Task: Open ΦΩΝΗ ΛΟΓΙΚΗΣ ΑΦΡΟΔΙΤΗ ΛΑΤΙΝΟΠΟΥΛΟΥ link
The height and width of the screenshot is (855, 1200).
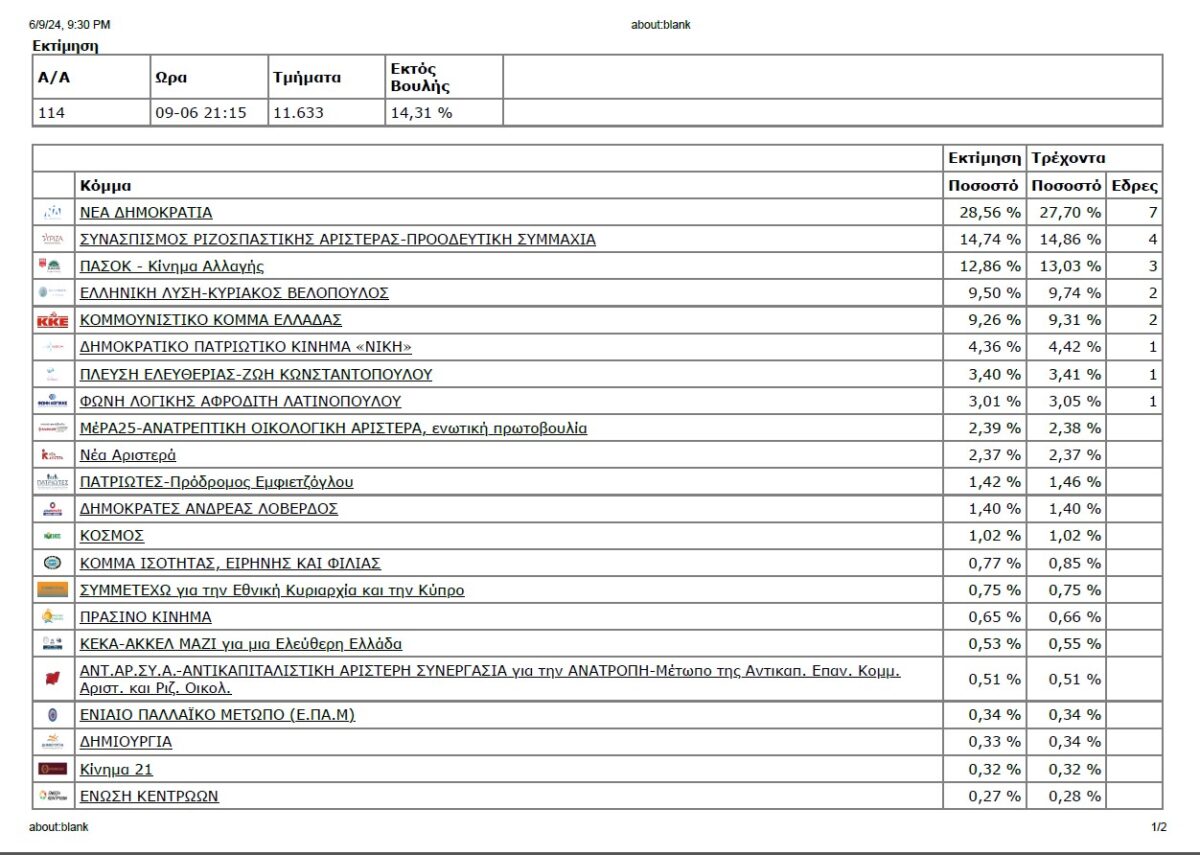Action: tap(240, 402)
